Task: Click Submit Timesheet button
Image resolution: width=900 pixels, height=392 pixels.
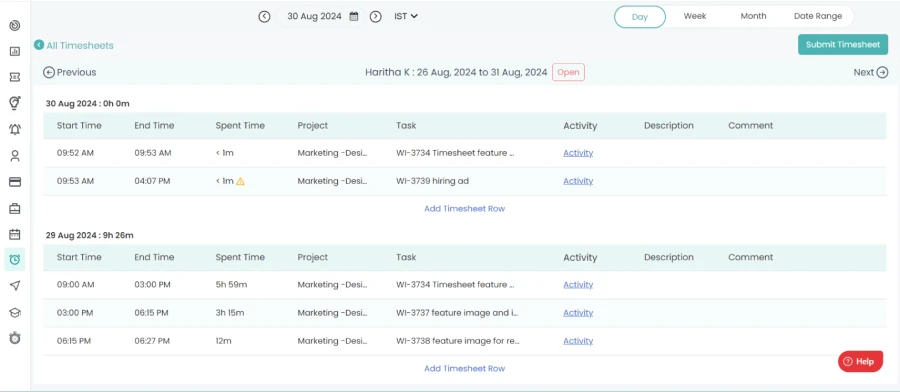Action: [x=843, y=45]
